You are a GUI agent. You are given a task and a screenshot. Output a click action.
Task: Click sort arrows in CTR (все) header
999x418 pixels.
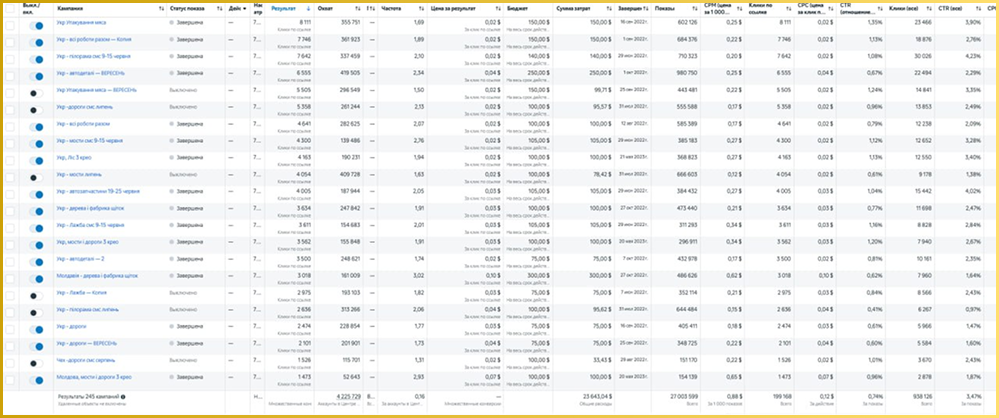point(978,9)
